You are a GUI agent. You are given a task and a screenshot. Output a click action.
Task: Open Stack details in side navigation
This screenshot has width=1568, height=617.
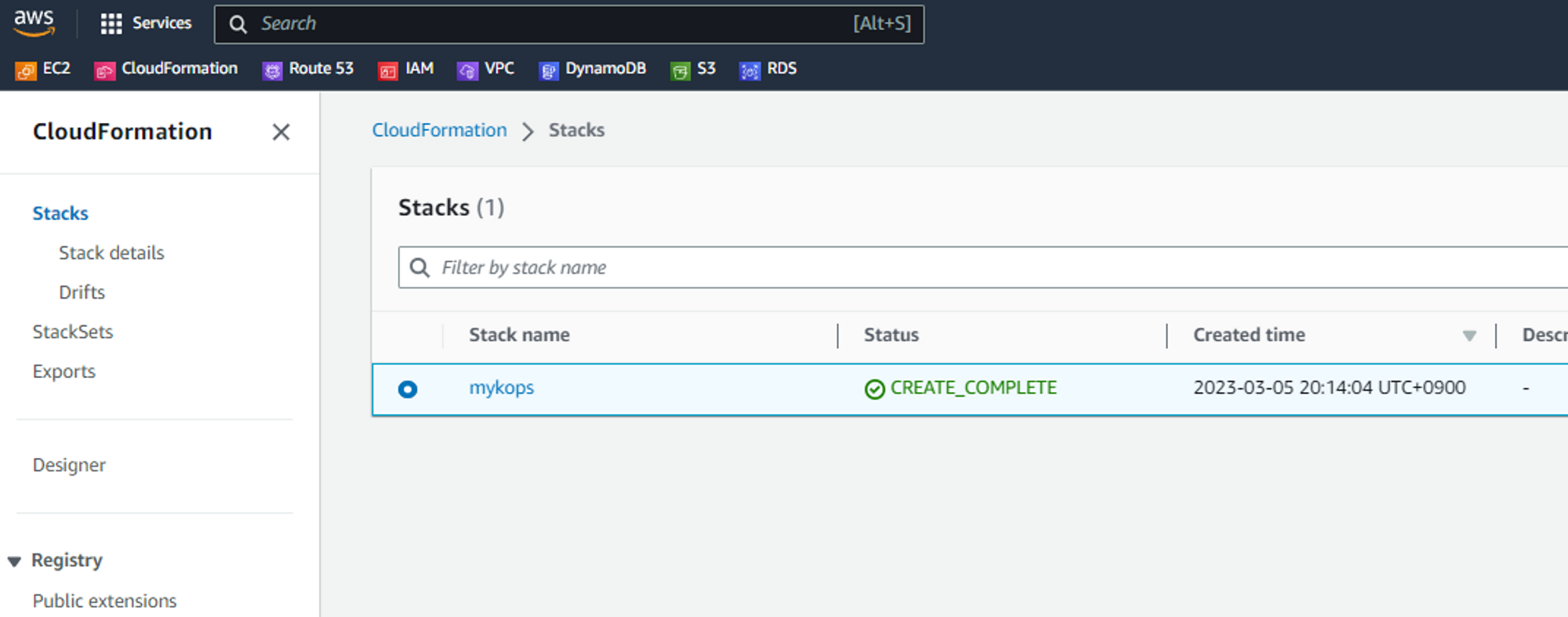[x=111, y=252]
